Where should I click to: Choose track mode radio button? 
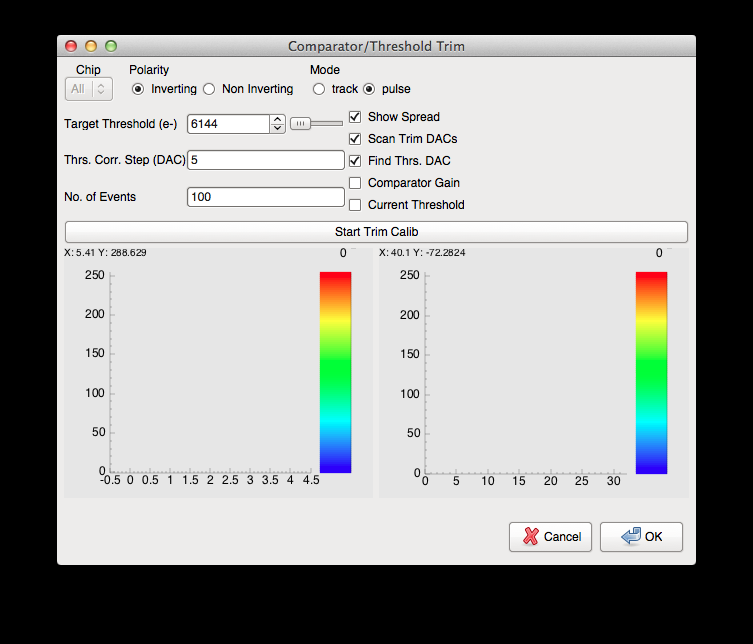(319, 89)
